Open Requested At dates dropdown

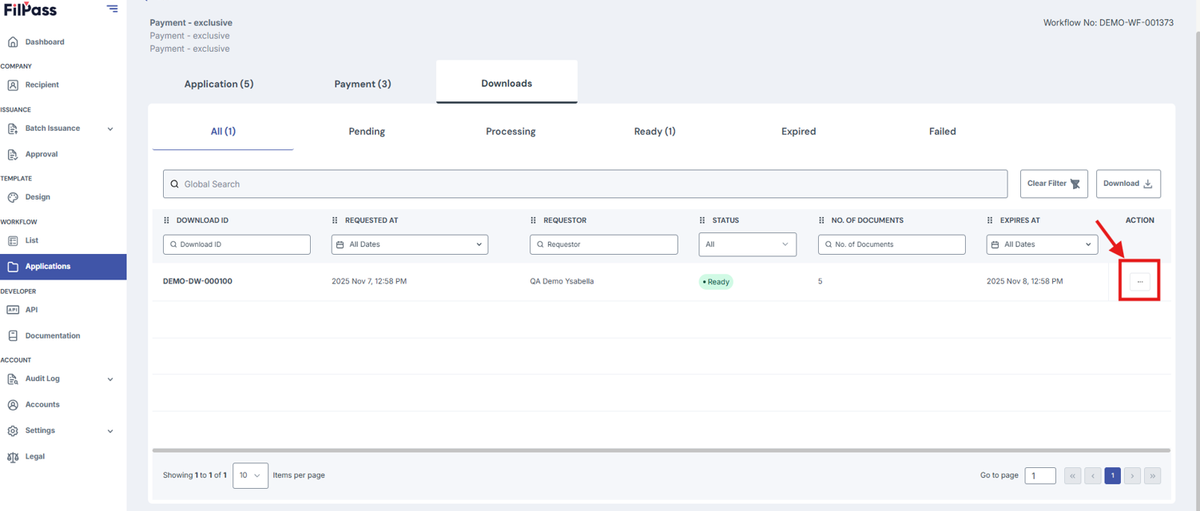click(410, 244)
